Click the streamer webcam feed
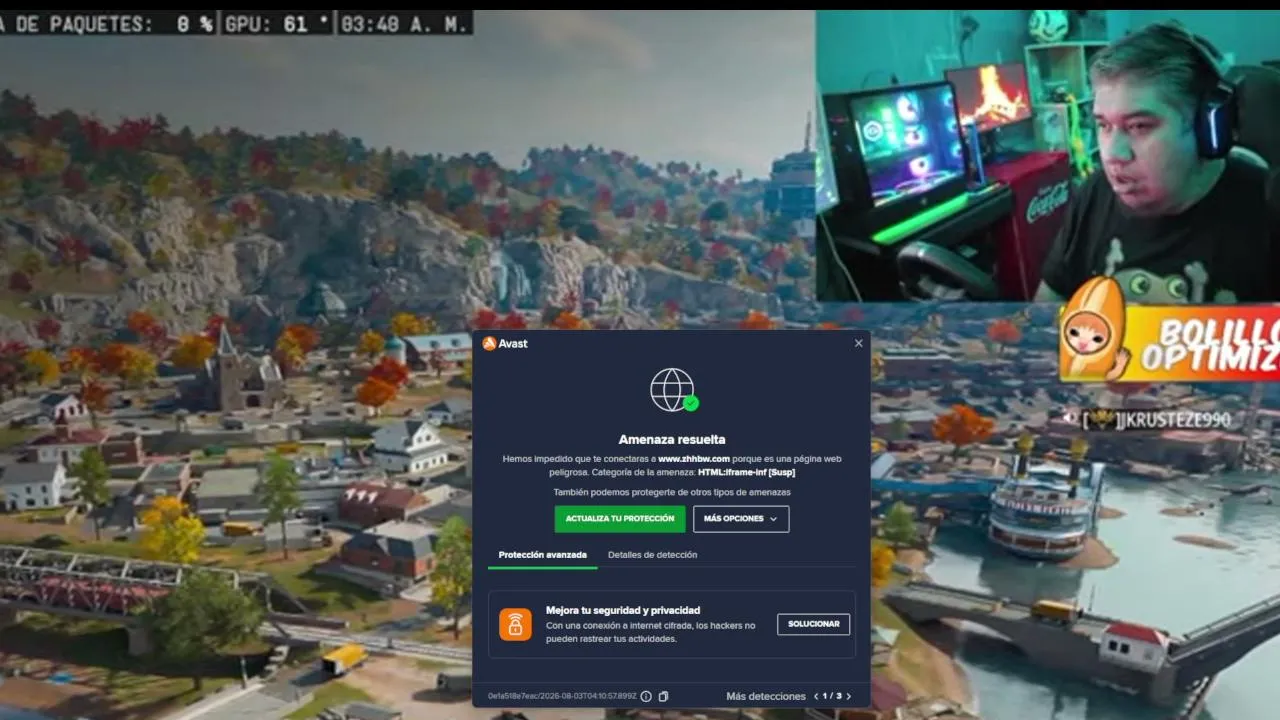Image resolution: width=1280 pixels, height=720 pixels. [1048, 156]
